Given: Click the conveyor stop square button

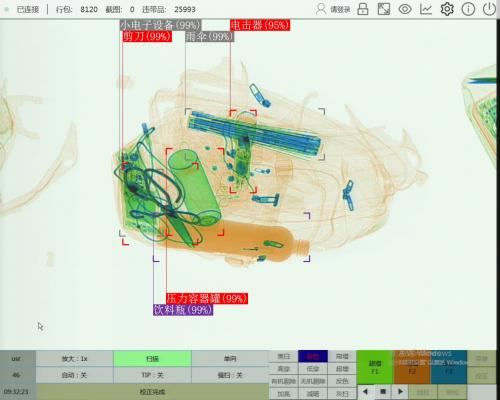Looking at the screenshot, I should pos(383,391).
